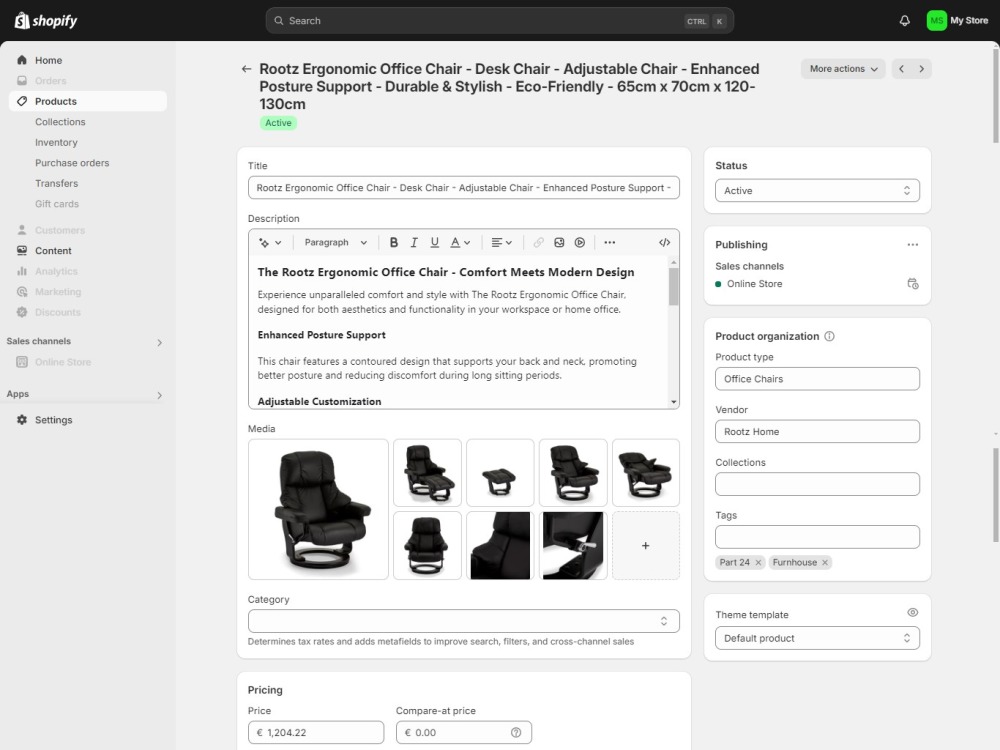This screenshot has width=1000, height=750.
Task: Go to previous product arrow
Action: coord(901,69)
